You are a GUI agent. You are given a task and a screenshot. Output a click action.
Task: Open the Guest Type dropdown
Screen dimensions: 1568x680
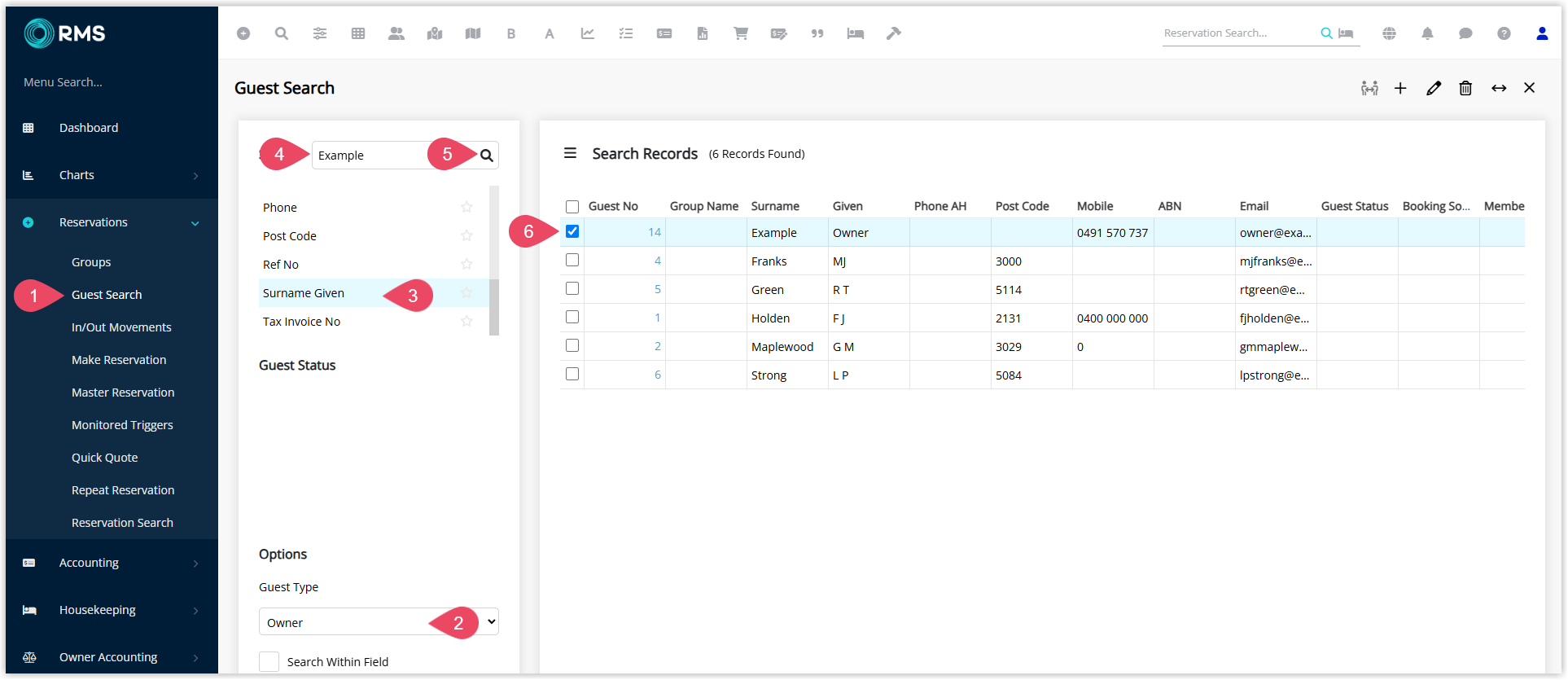coord(379,622)
